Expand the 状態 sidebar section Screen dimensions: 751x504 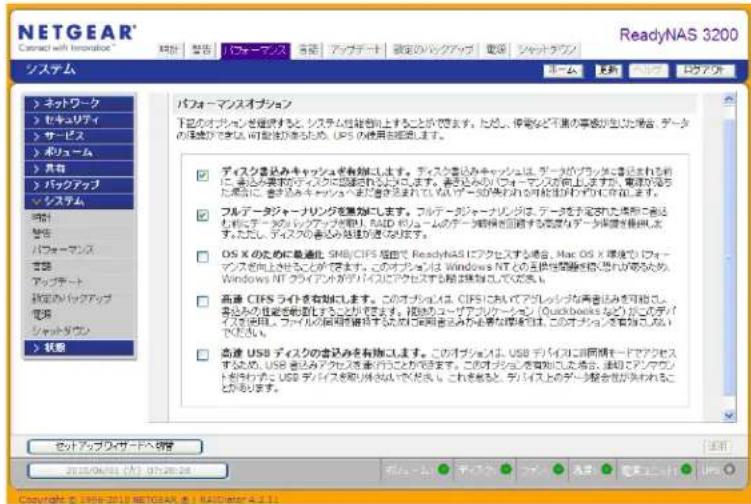point(79,348)
